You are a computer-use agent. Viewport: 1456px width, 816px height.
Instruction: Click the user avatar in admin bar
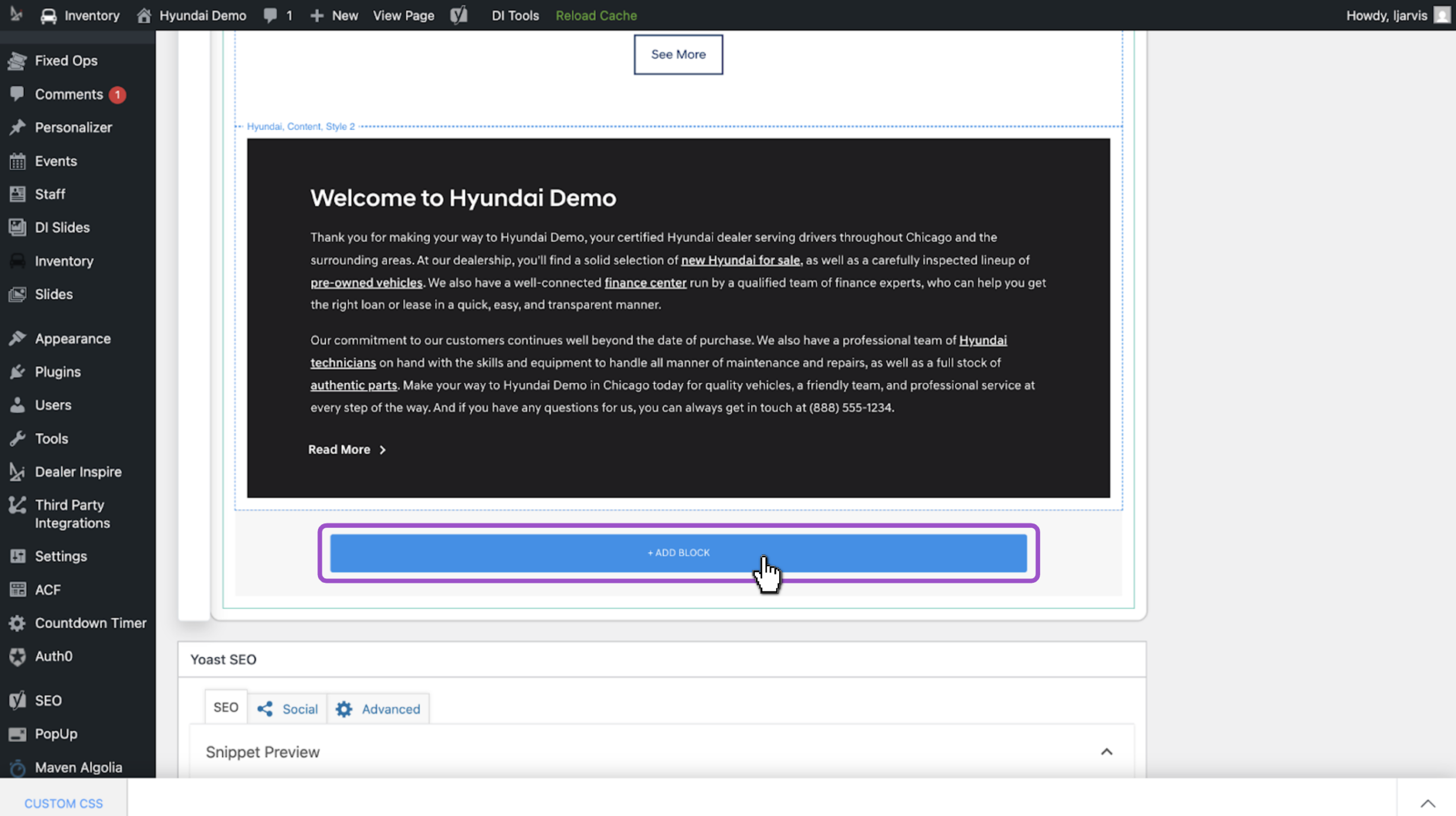click(1442, 15)
